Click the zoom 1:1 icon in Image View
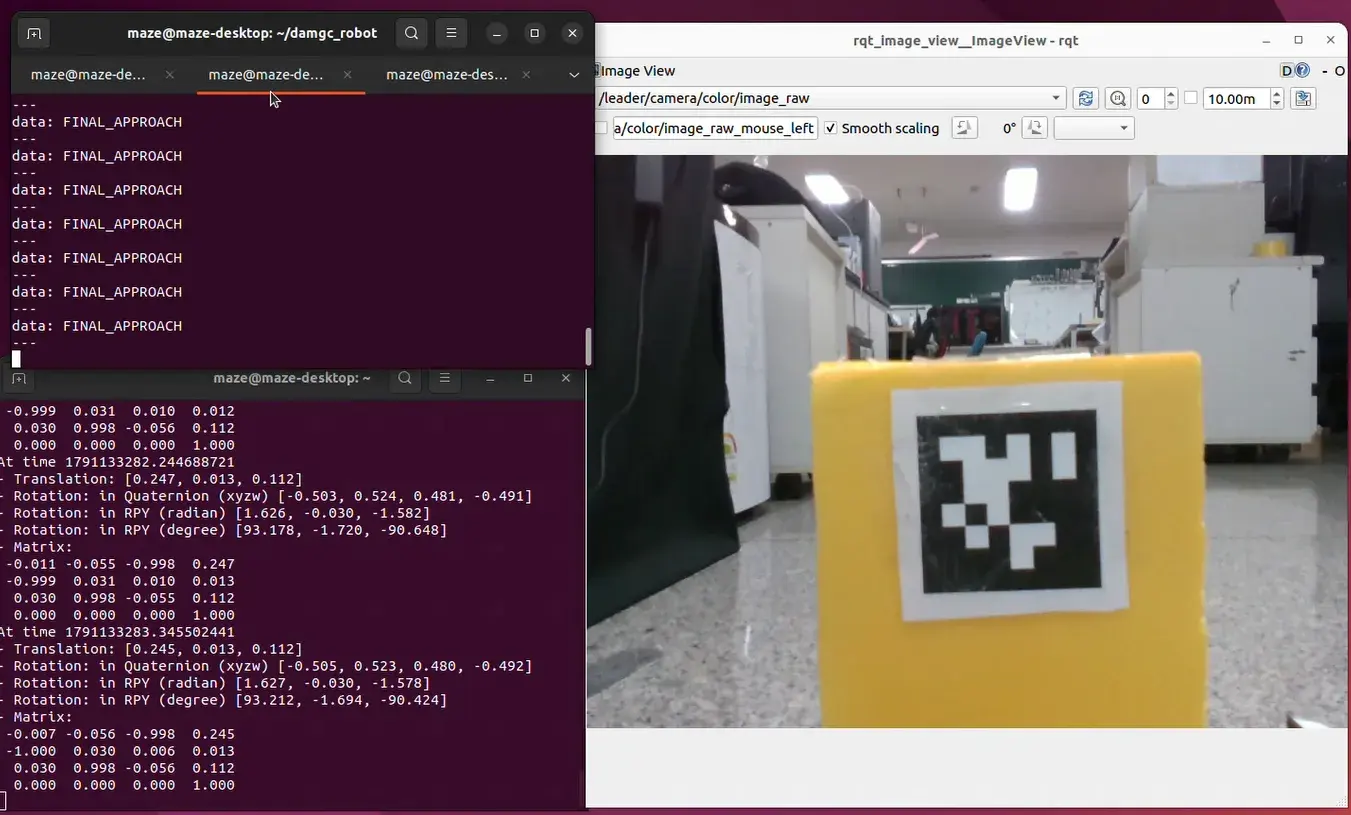The width and height of the screenshot is (1351, 815). 1118,98
